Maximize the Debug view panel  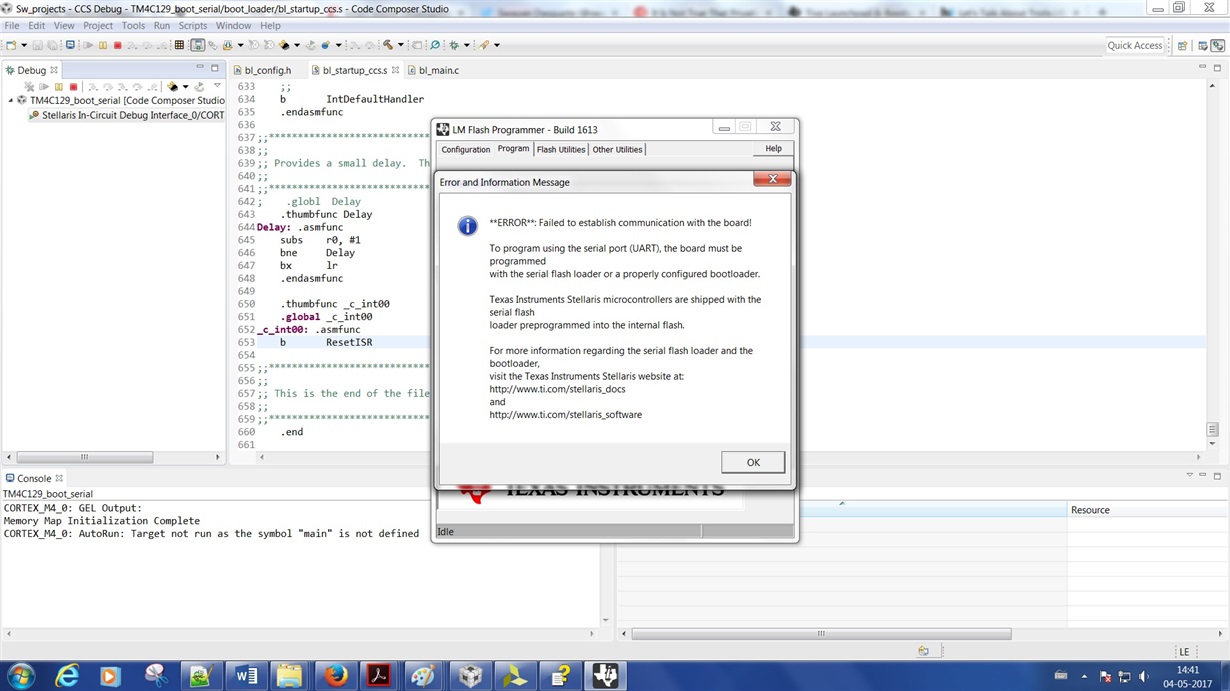coord(214,68)
